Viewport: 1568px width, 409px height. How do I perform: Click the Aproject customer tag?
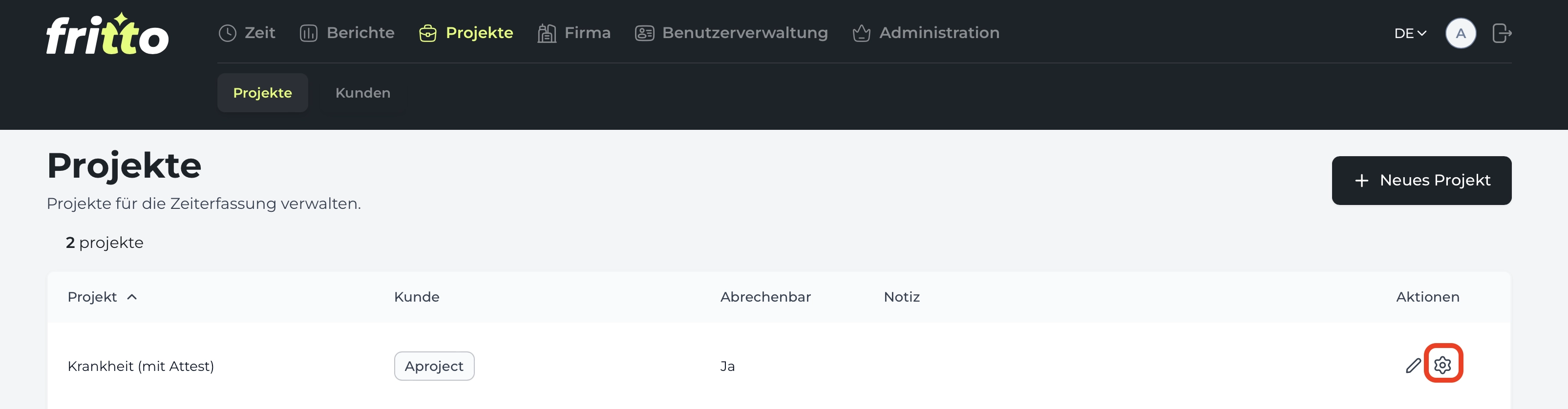[434, 366]
